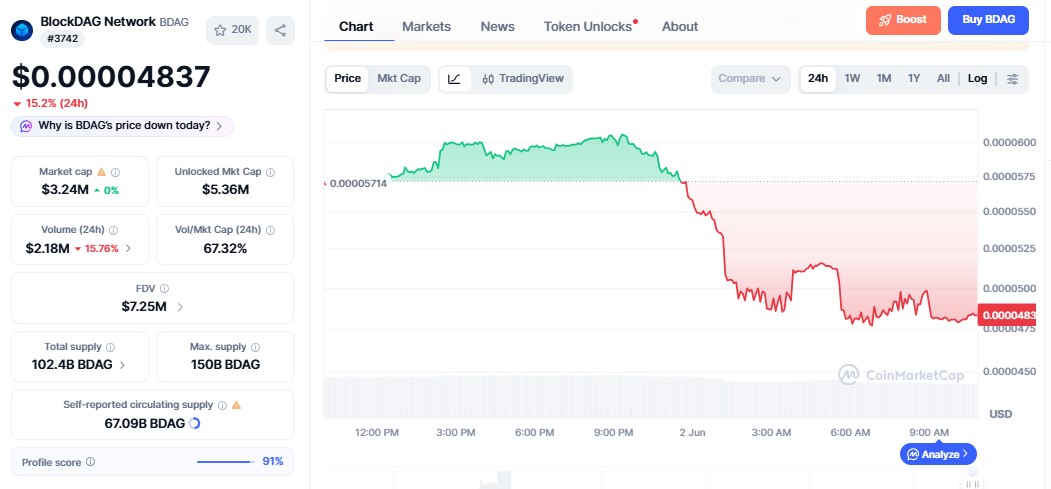Expand FDV details chevron

(180, 307)
